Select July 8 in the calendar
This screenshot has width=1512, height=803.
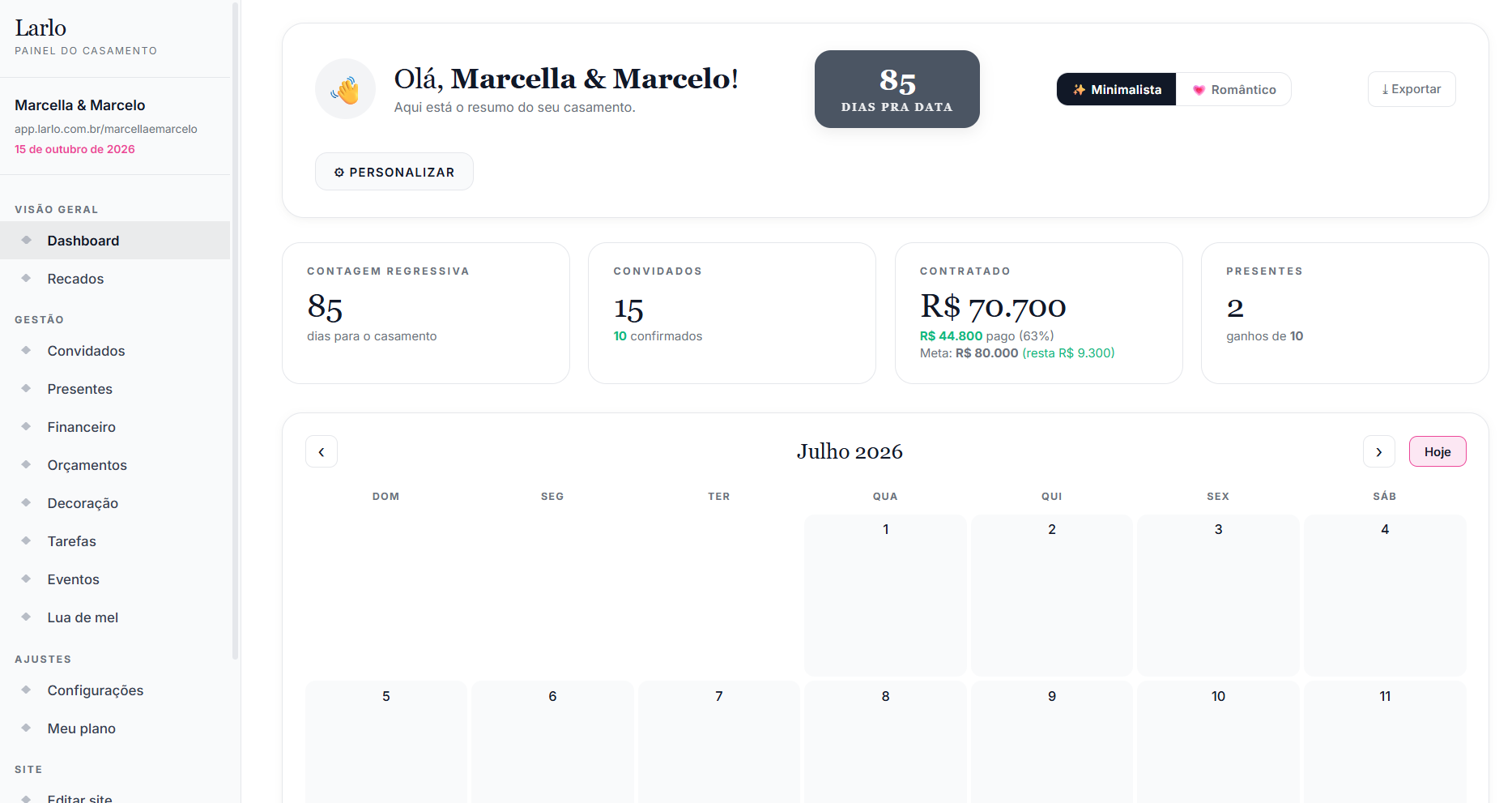coord(885,741)
